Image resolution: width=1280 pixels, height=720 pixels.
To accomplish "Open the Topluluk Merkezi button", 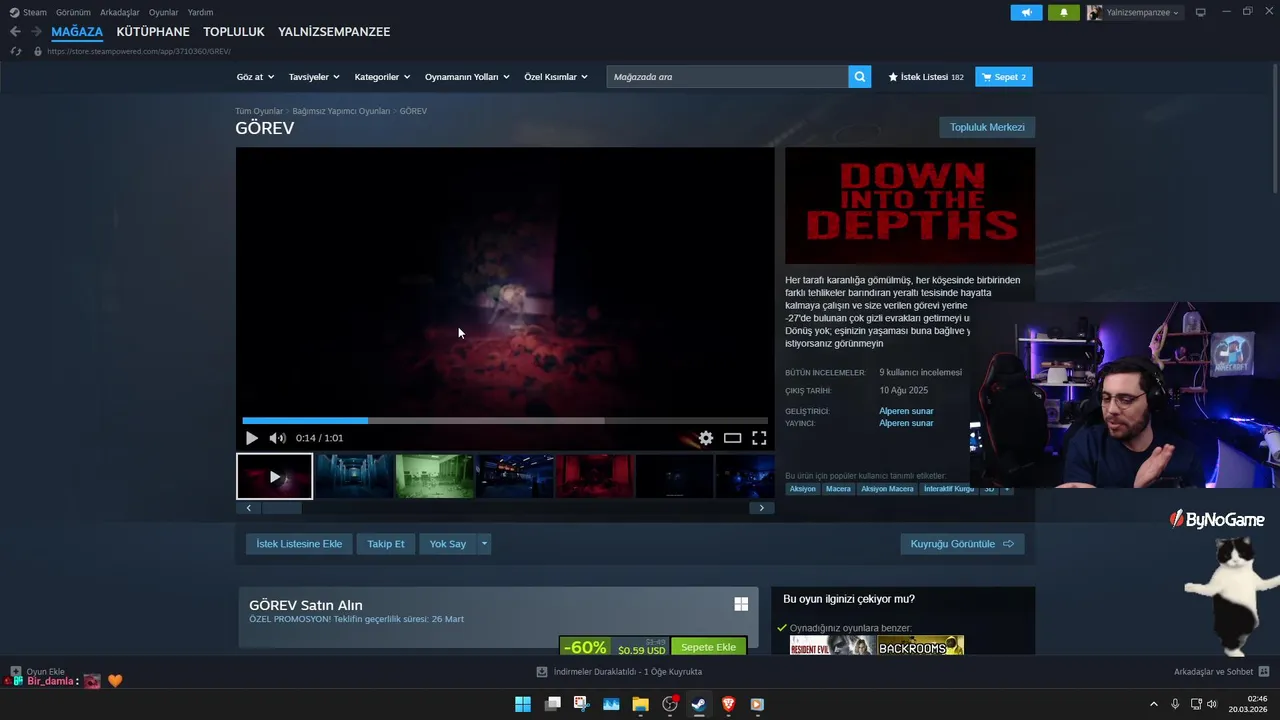I will point(987,127).
